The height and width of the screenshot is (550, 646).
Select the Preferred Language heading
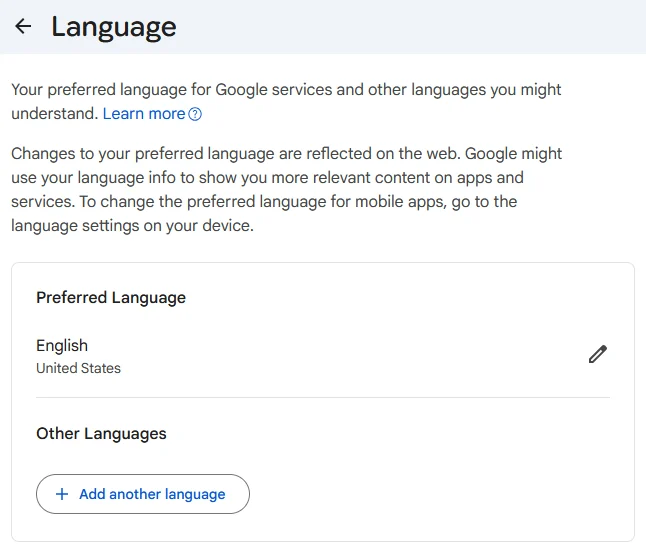click(111, 297)
